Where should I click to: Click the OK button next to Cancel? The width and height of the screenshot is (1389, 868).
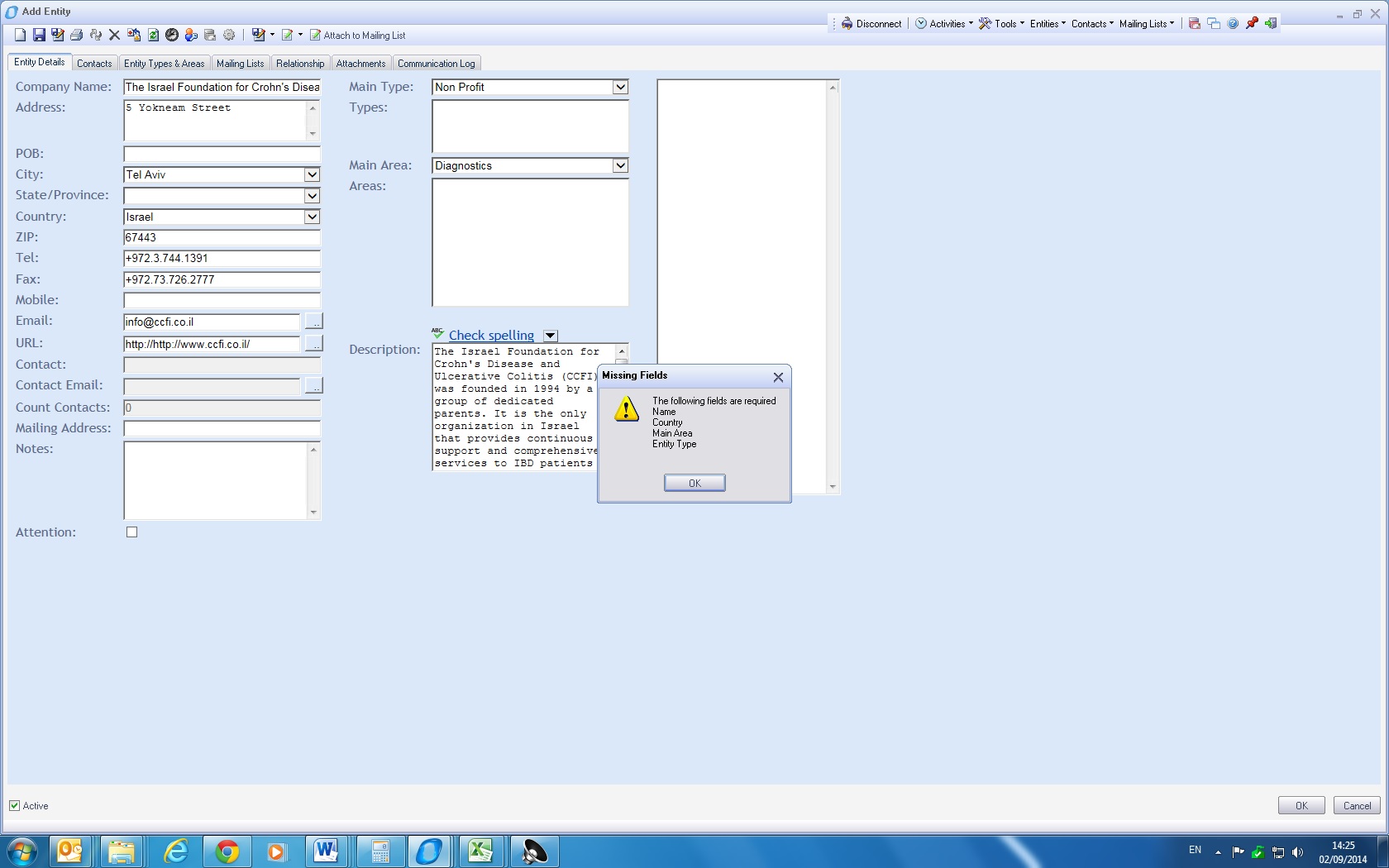(x=1301, y=806)
